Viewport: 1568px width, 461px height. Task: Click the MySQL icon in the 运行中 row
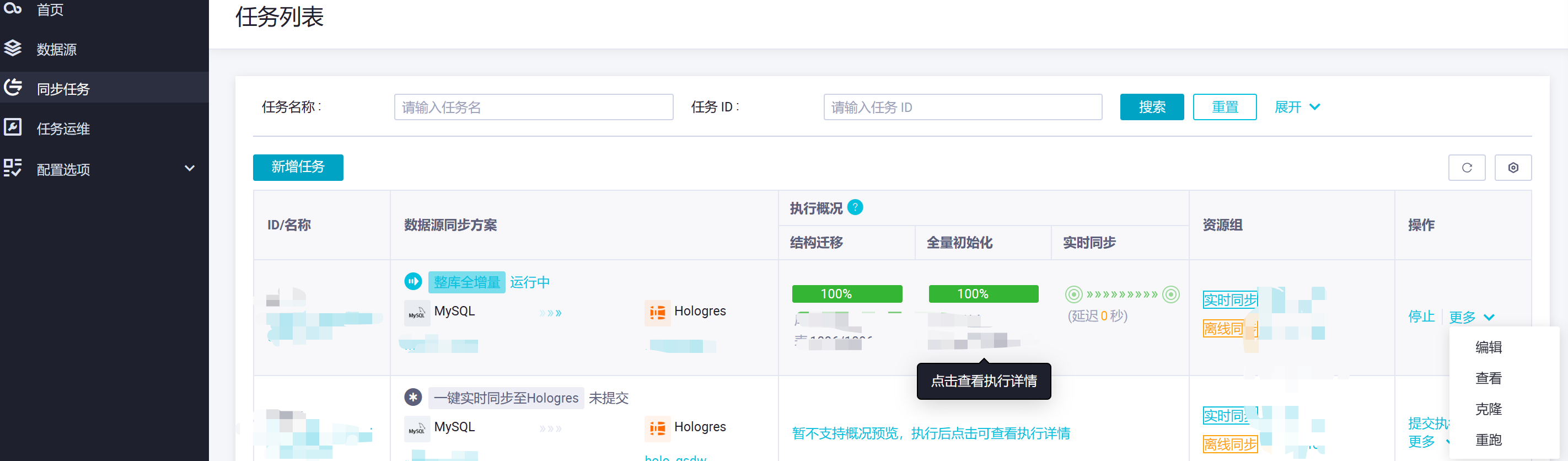tap(416, 313)
